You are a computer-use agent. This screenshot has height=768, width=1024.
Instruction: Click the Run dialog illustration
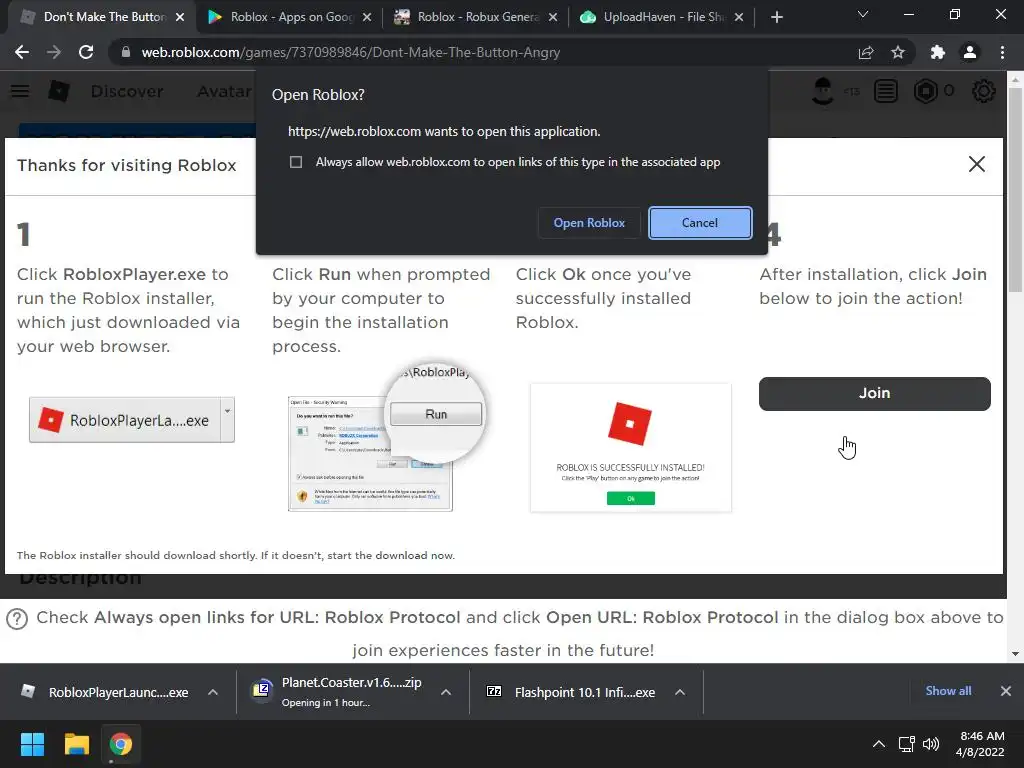click(385, 438)
